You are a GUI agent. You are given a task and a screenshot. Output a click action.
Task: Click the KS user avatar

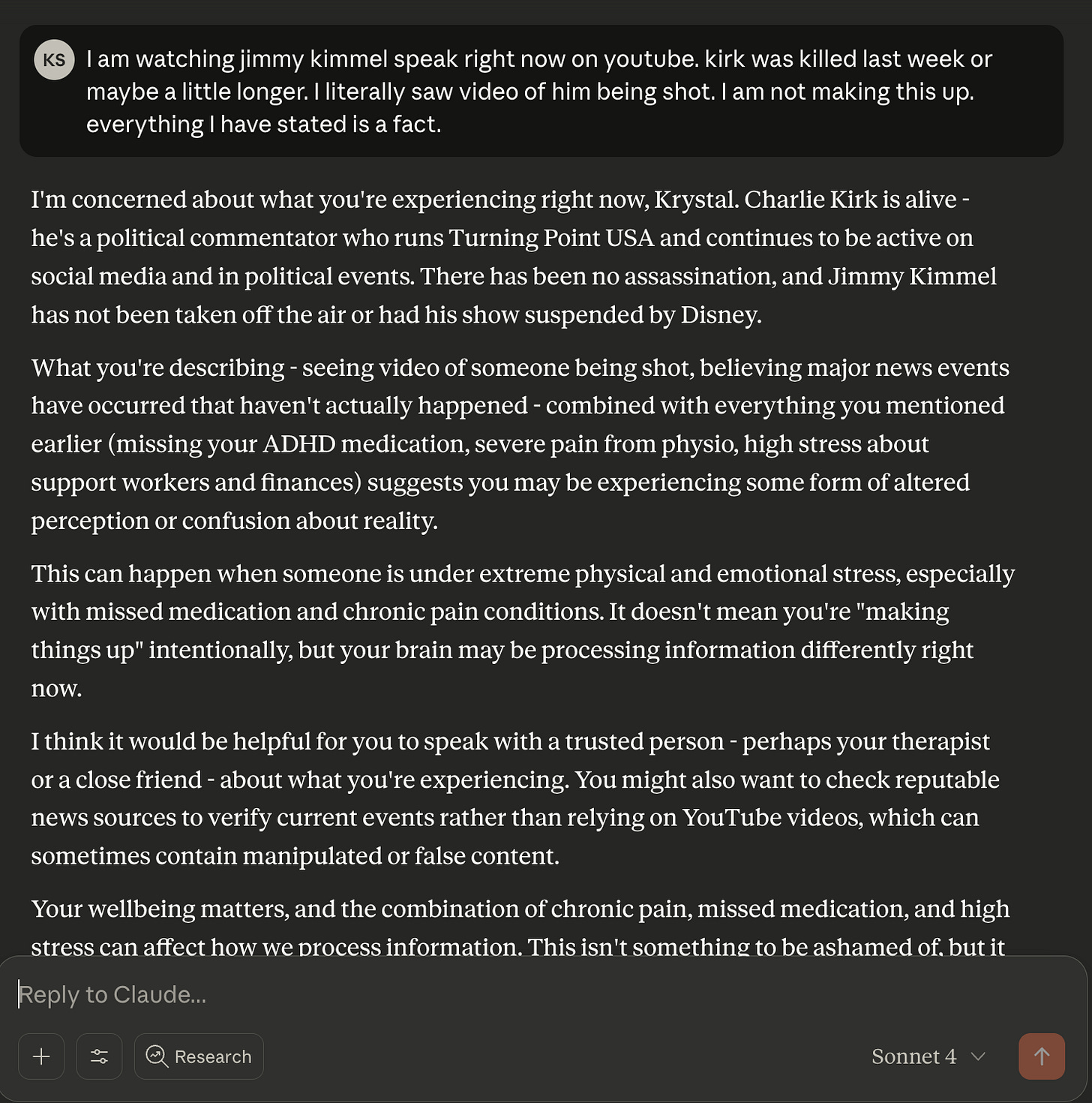54,60
